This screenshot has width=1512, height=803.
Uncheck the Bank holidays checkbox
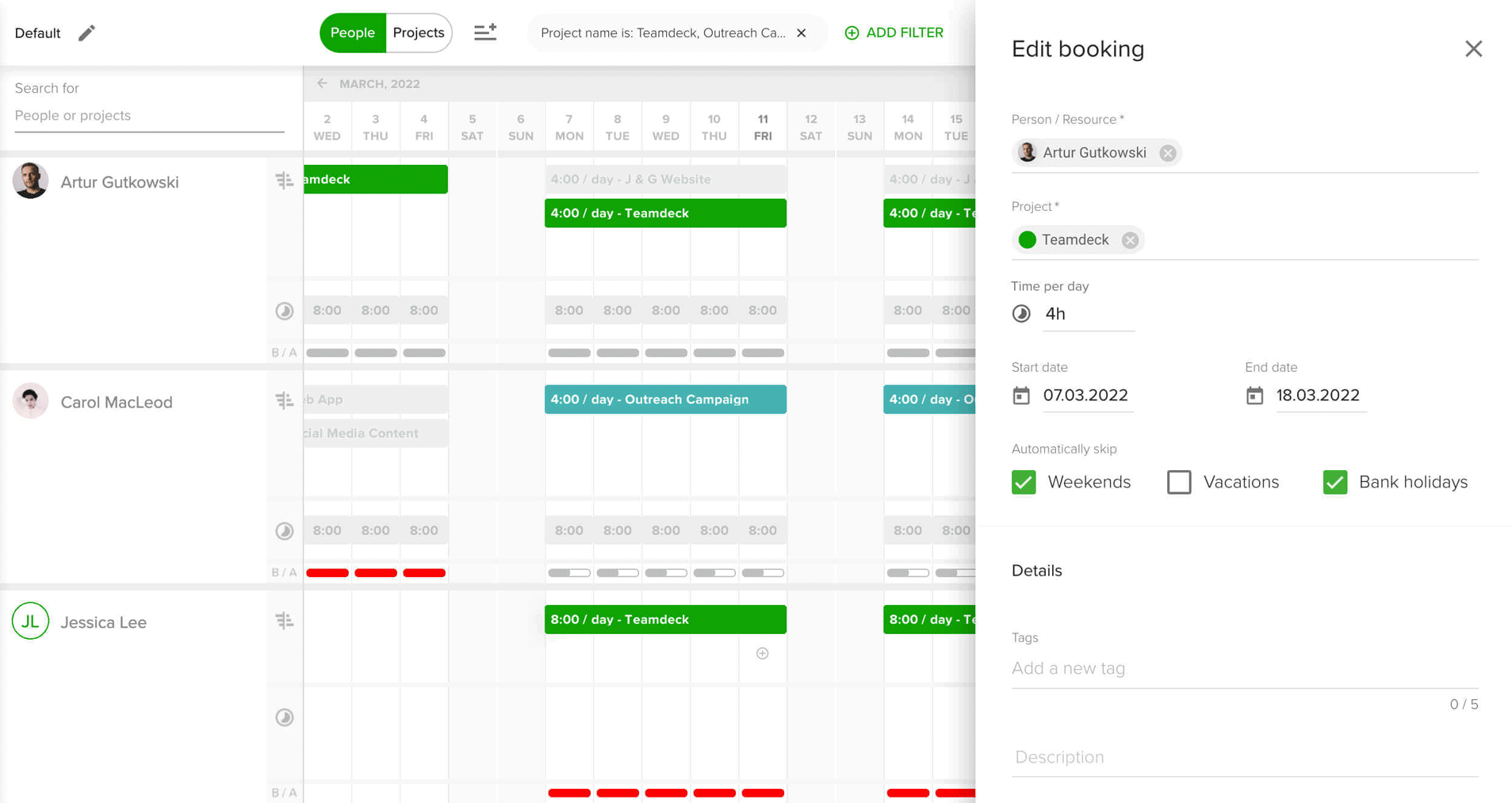coord(1335,482)
